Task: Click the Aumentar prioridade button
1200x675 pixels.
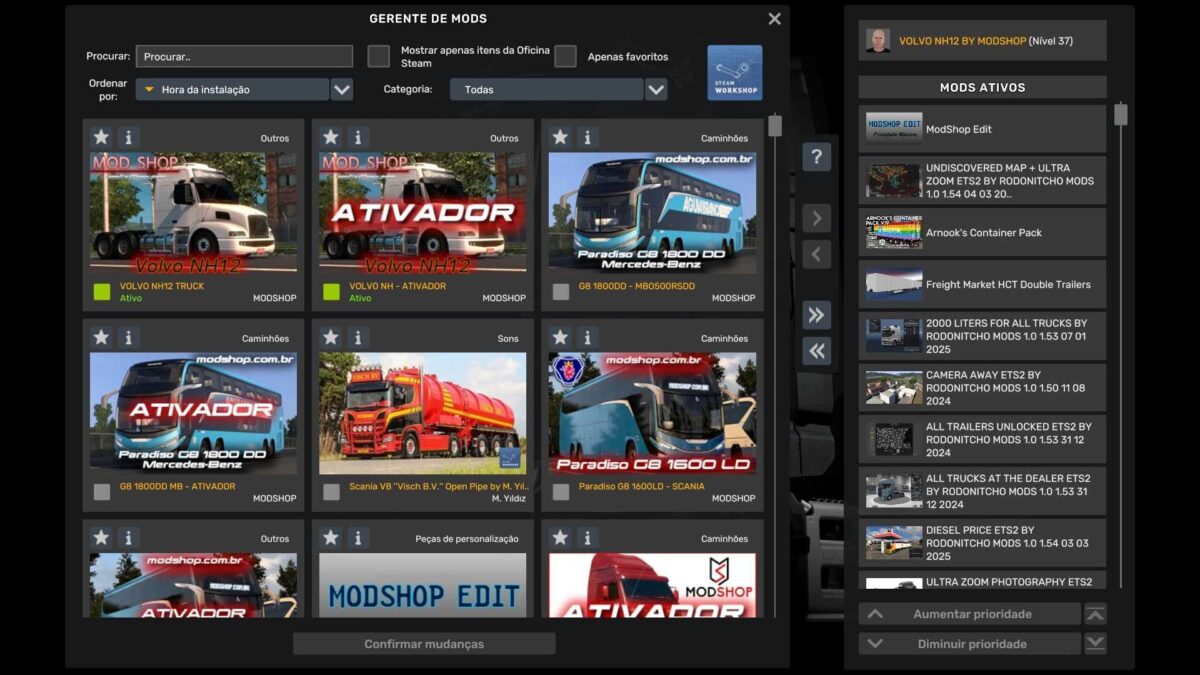Action: coord(970,614)
